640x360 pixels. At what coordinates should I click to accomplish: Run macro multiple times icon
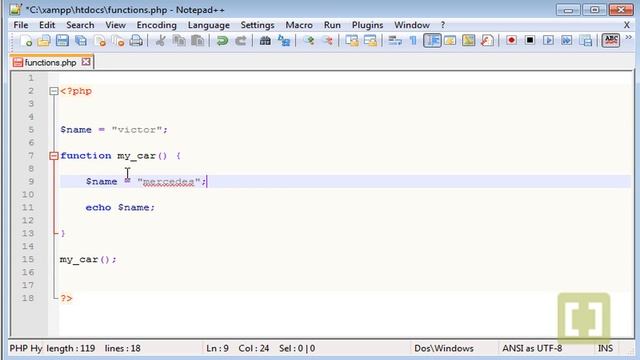click(x=567, y=40)
